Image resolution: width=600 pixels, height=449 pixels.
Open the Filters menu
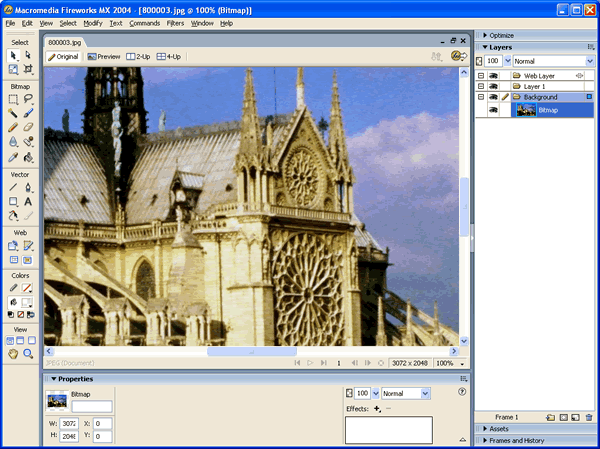click(x=175, y=22)
